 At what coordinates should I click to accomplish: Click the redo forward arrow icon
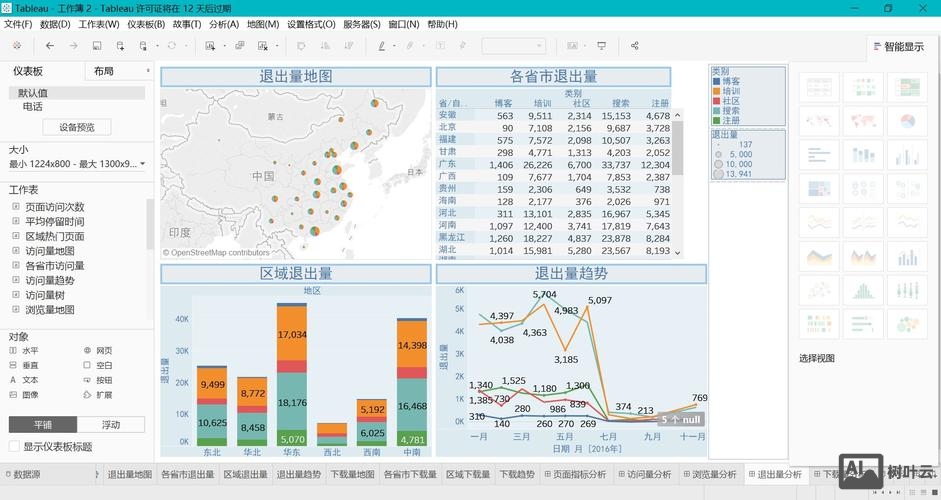point(73,46)
